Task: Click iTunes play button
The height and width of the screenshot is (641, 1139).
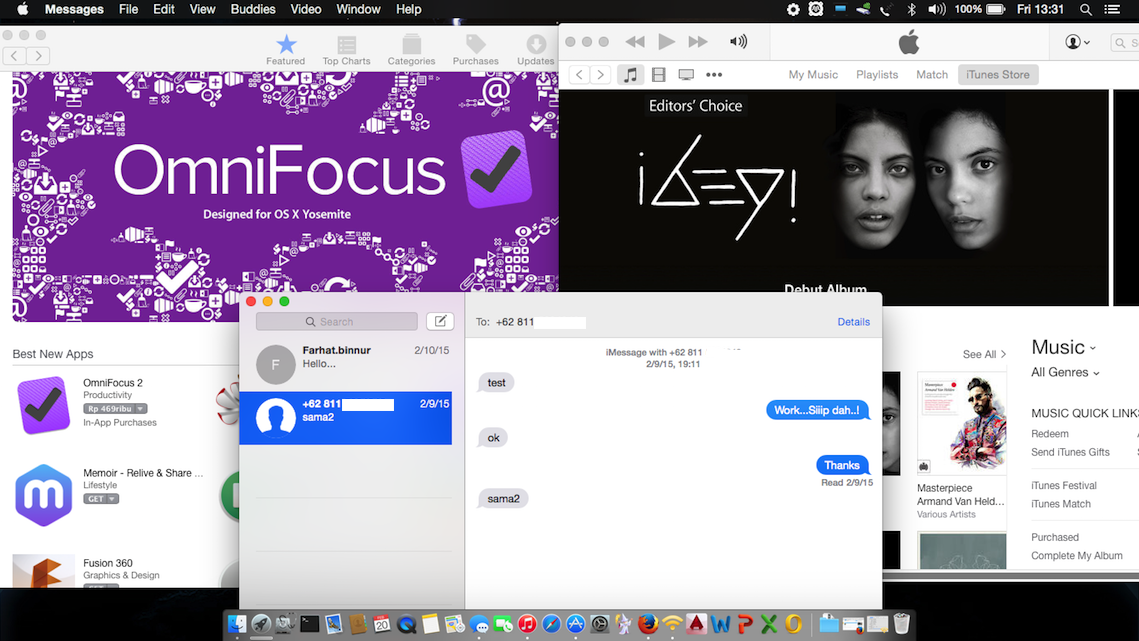Action: [666, 41]
